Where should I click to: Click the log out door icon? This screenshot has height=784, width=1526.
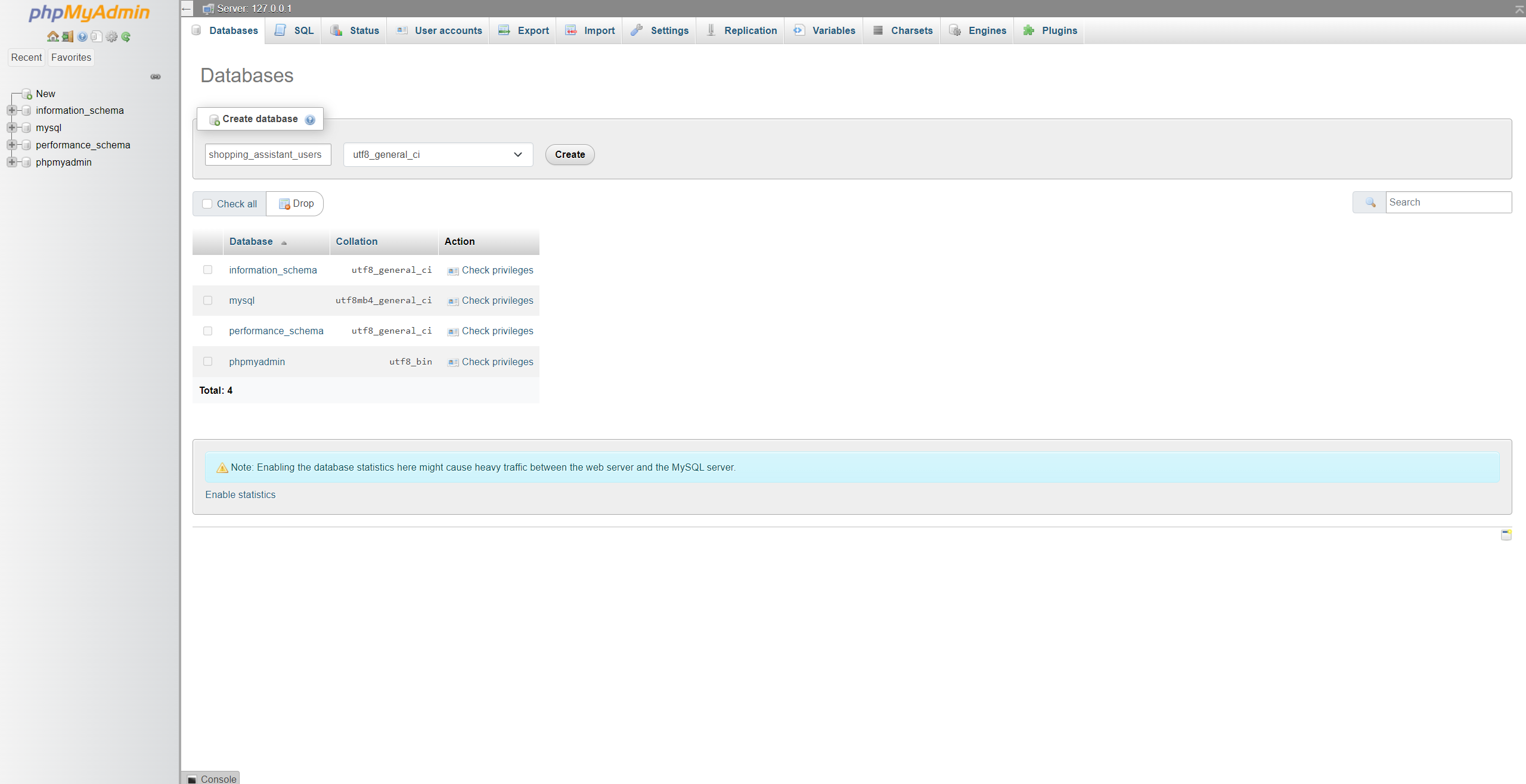(x=67, y=37)
